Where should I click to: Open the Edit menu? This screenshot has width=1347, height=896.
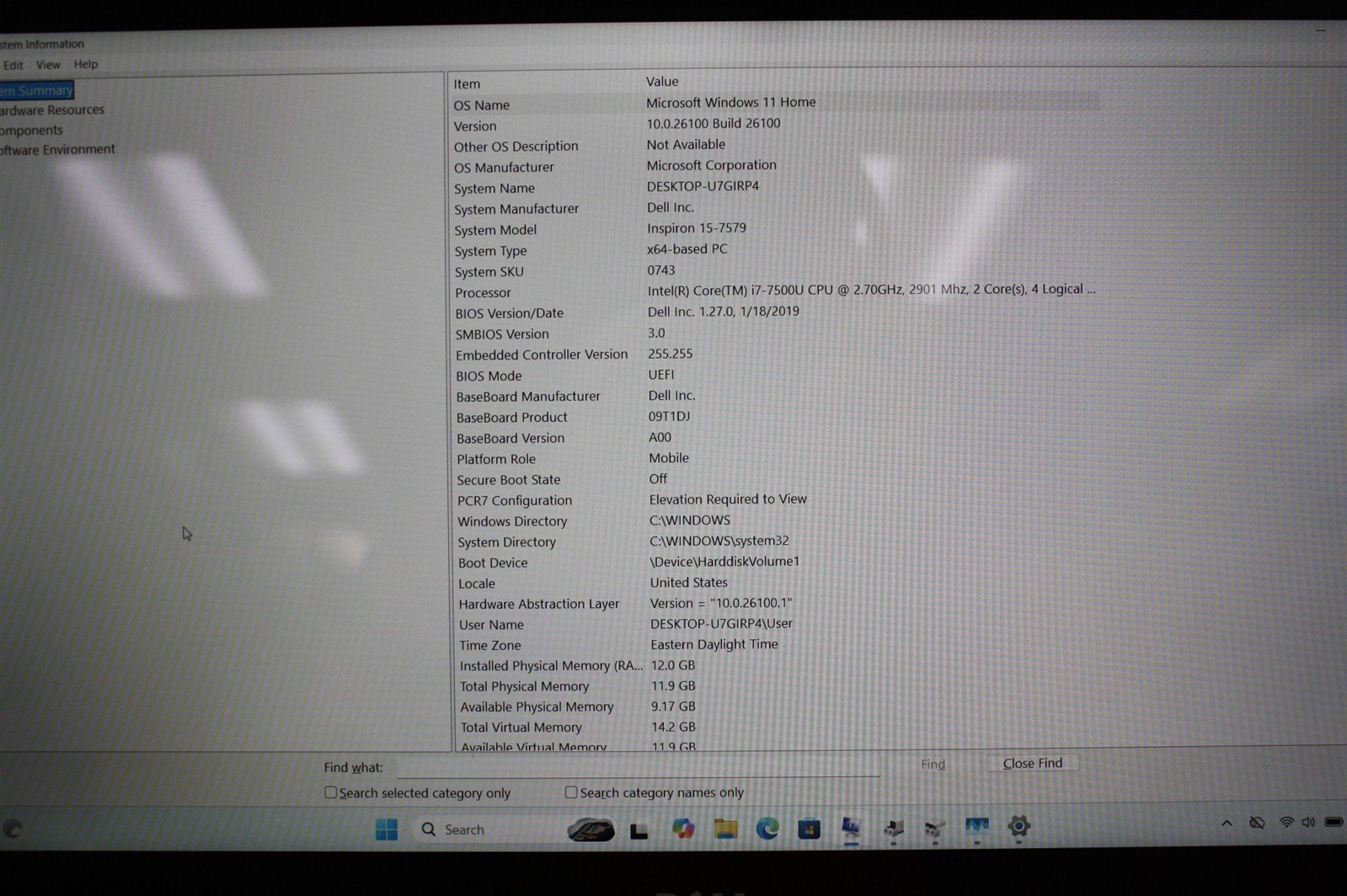13,65
